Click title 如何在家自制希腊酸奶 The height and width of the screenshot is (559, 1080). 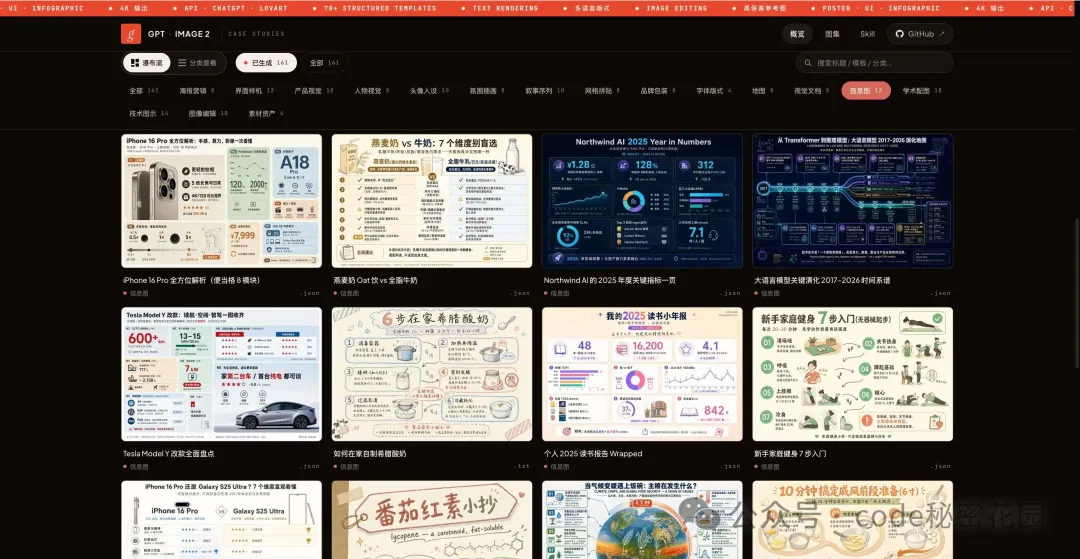click(370, 454)
